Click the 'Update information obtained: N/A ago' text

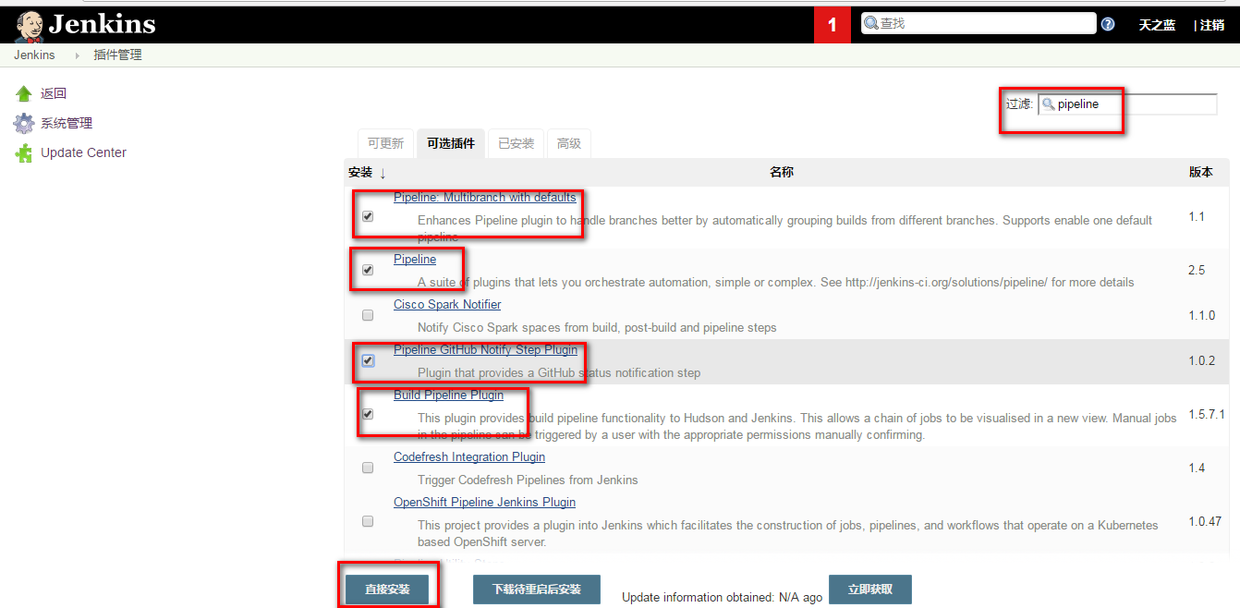722,597
